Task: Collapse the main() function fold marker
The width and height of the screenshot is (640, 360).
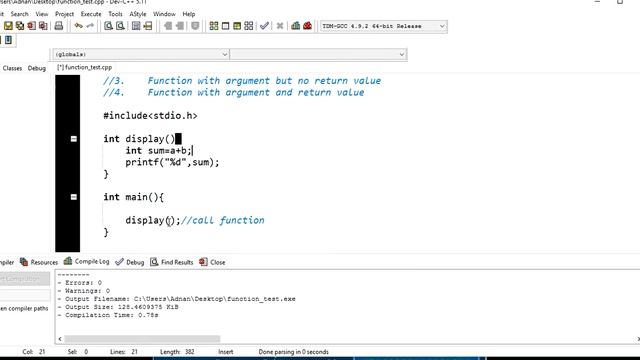Action: coord(74,197)
